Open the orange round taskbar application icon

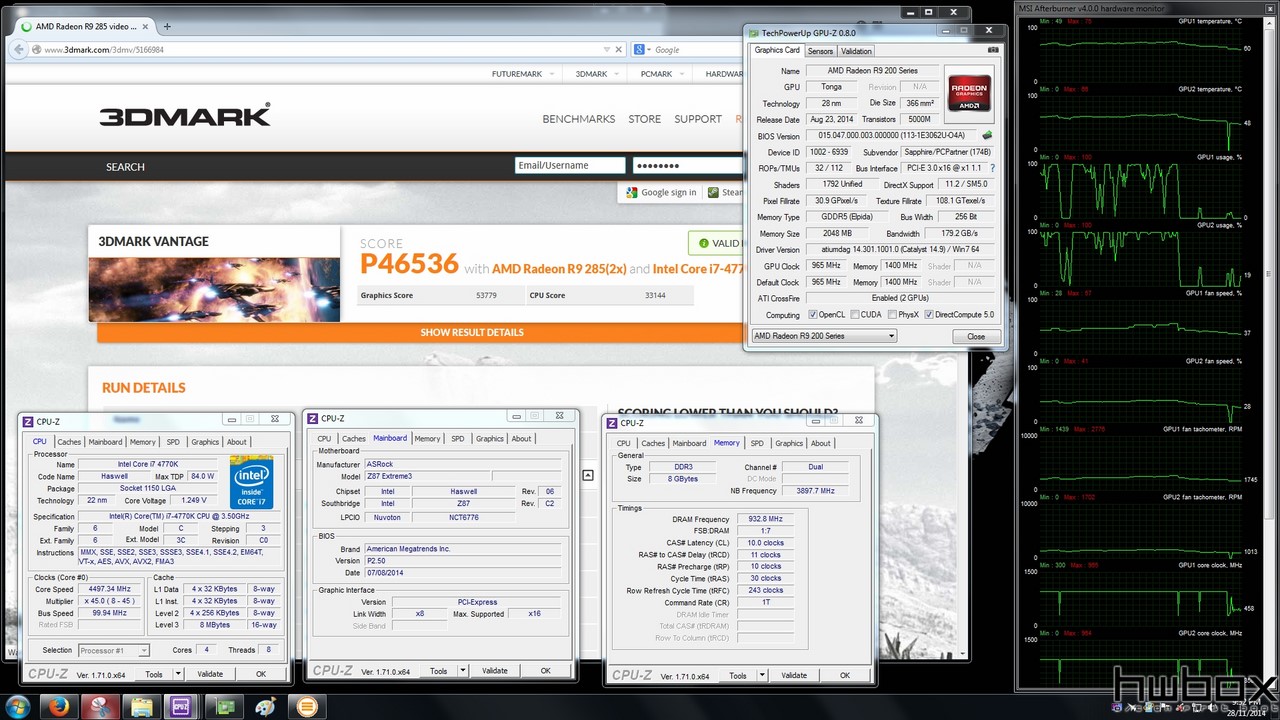[x=307, y=707]
